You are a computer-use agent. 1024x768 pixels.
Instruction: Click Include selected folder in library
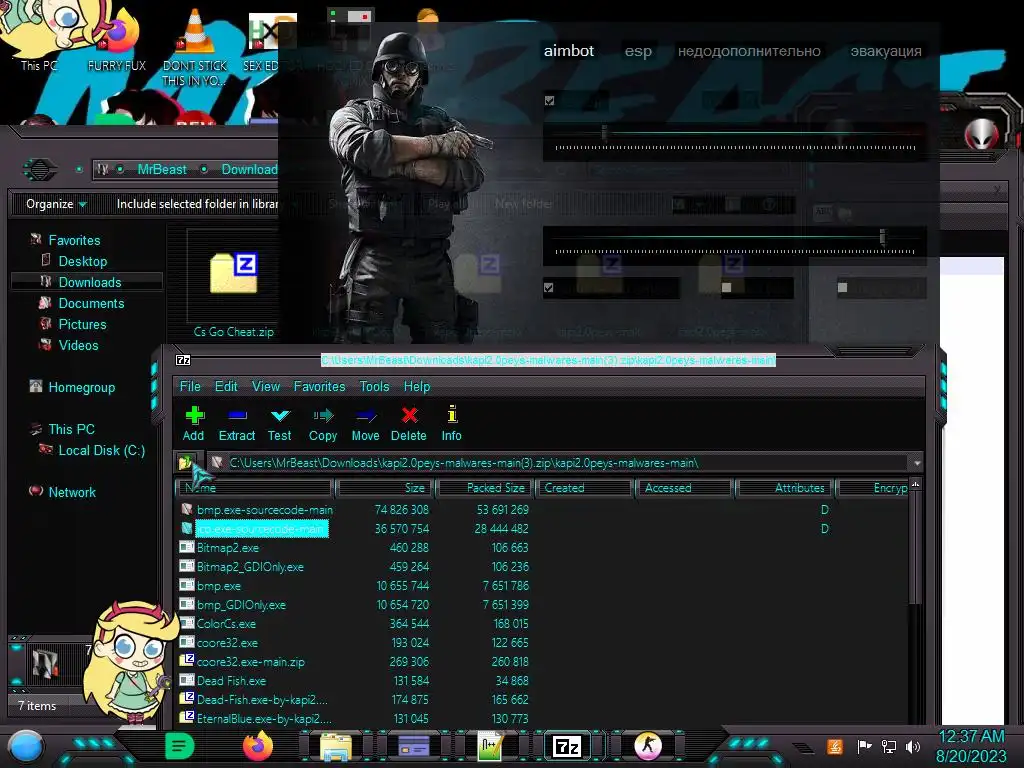pyautogui.click(x=197, y=204)
